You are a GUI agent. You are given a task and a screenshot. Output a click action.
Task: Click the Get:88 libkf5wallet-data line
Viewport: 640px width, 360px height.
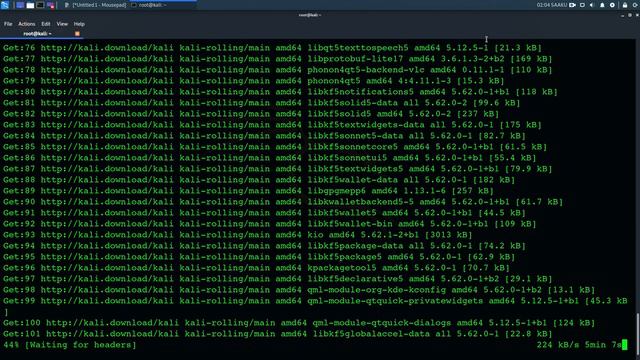259,180
